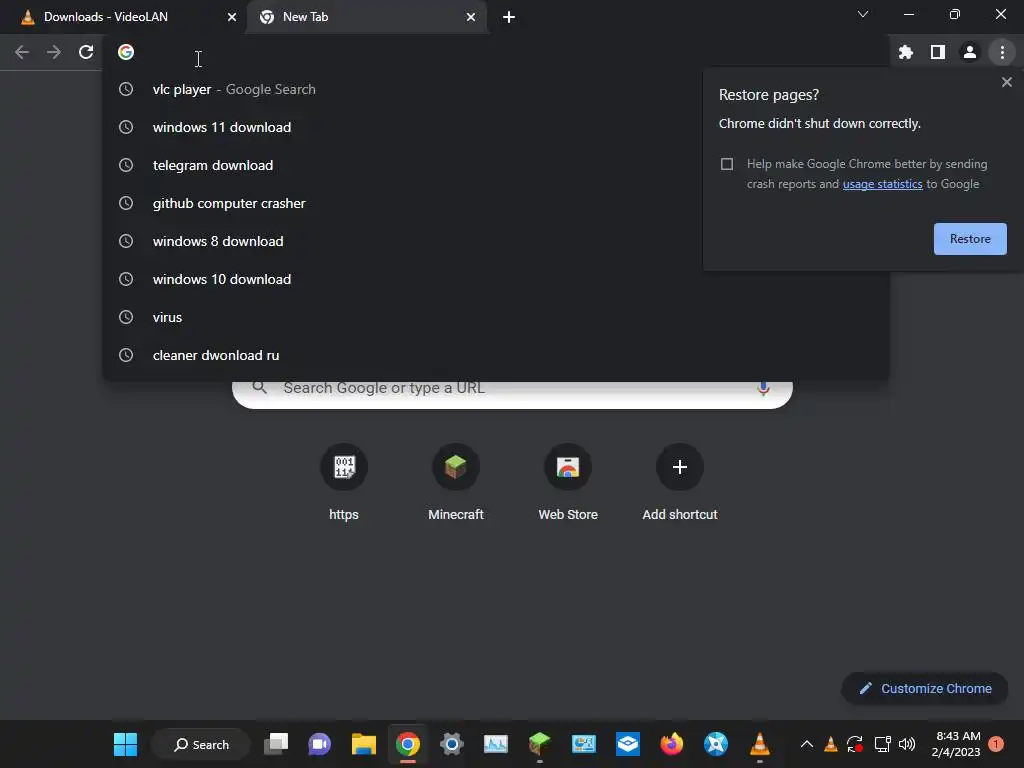Click the Restore button

point(970,239)
